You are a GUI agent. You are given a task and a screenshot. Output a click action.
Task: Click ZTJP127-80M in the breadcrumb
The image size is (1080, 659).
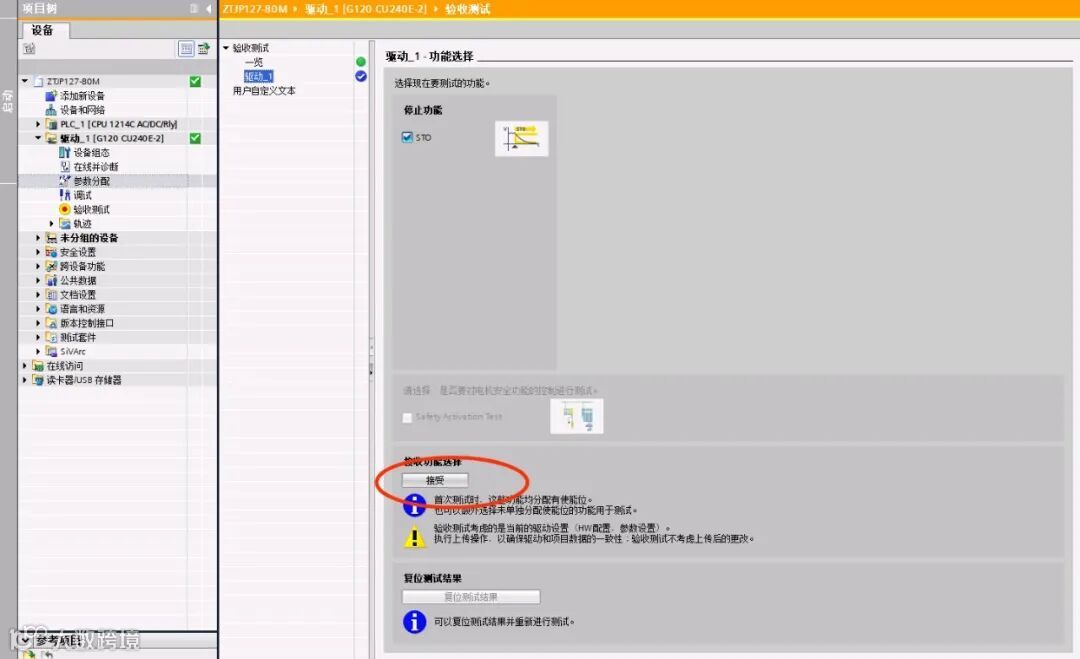coord(254,9)
